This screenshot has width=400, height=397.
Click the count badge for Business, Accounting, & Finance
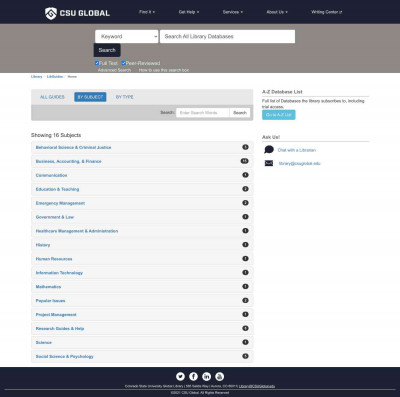point(245,161)
